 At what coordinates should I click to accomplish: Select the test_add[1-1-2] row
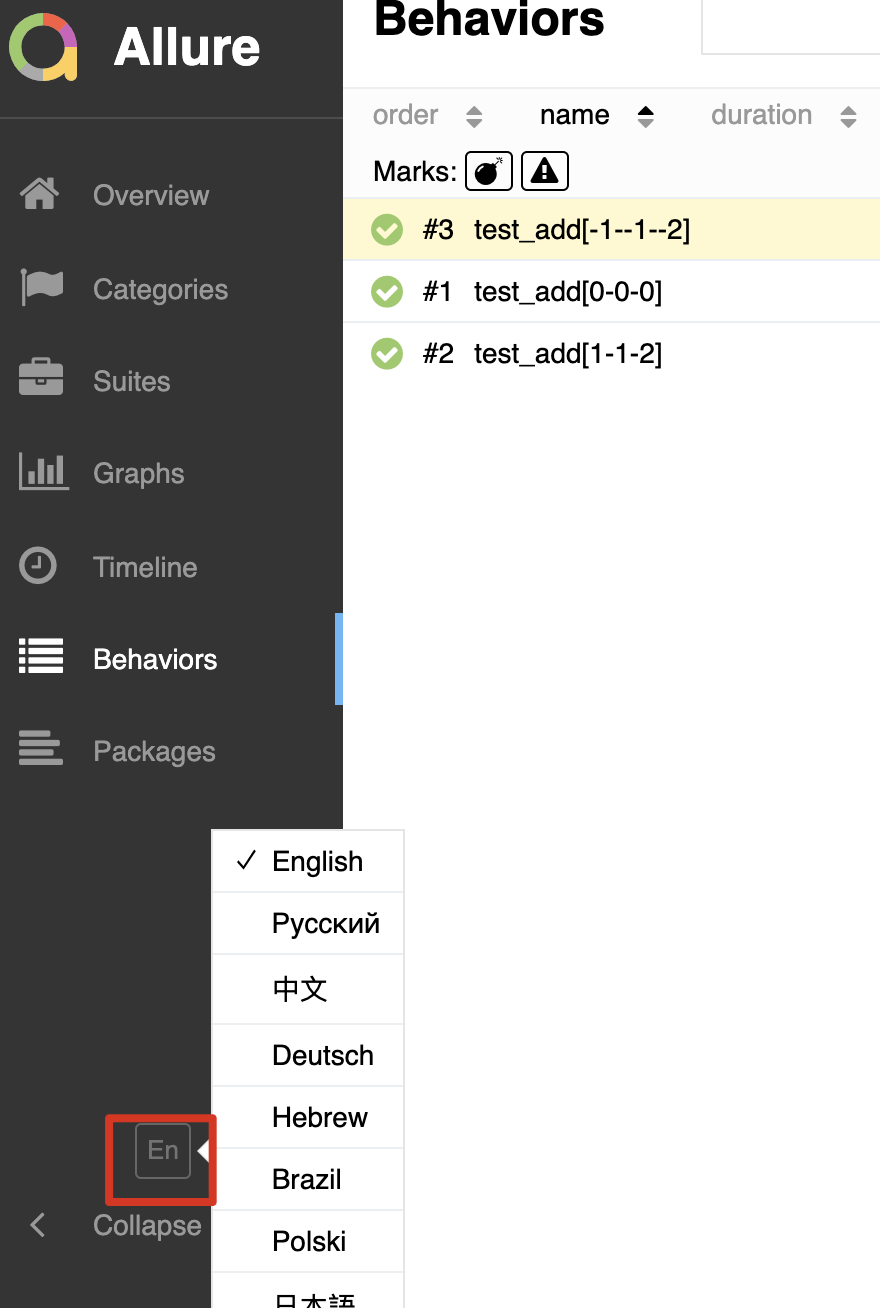pos(567,354)
